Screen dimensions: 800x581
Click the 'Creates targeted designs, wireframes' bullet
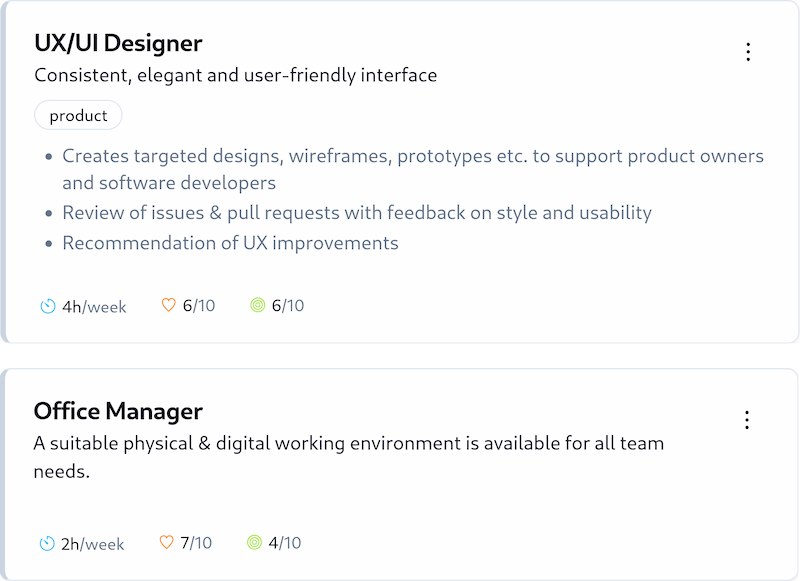coord(412,157)
